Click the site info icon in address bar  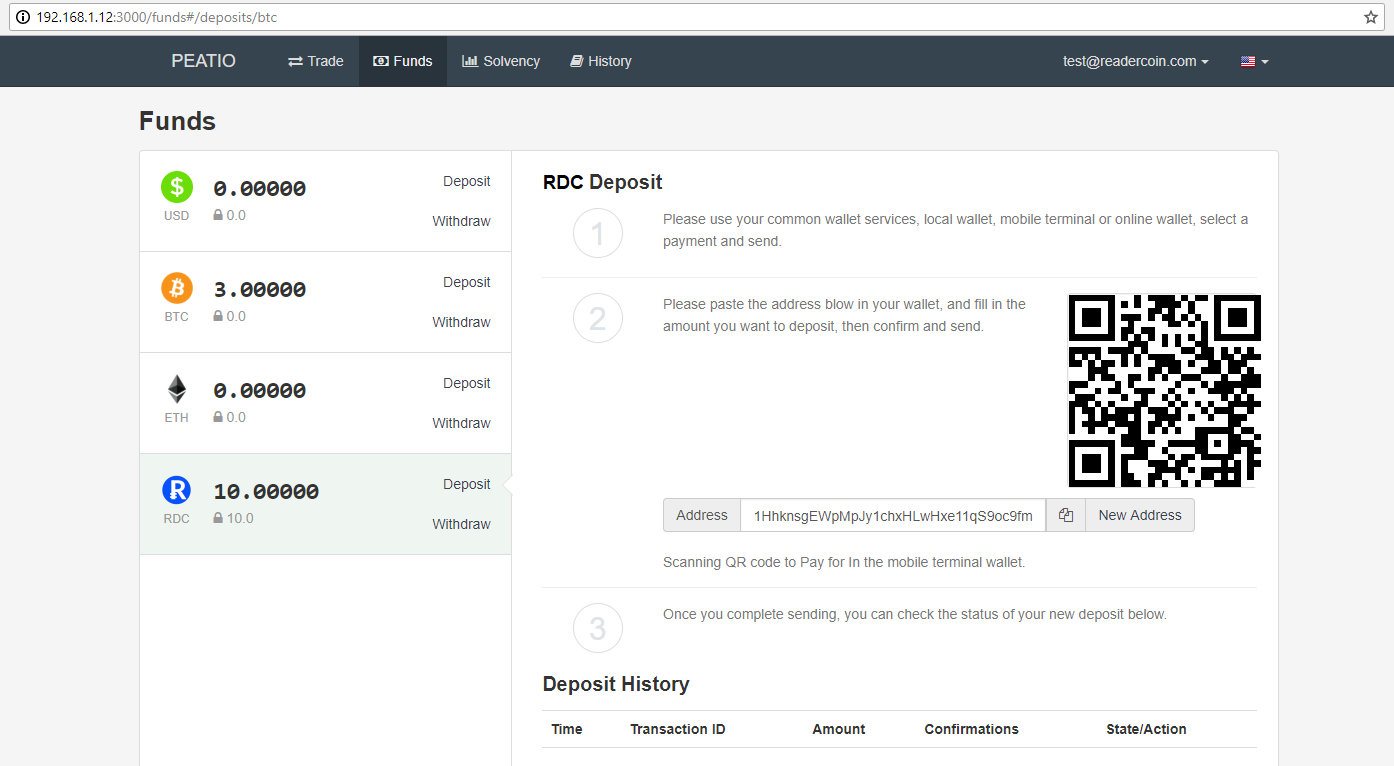pos(23,17)
